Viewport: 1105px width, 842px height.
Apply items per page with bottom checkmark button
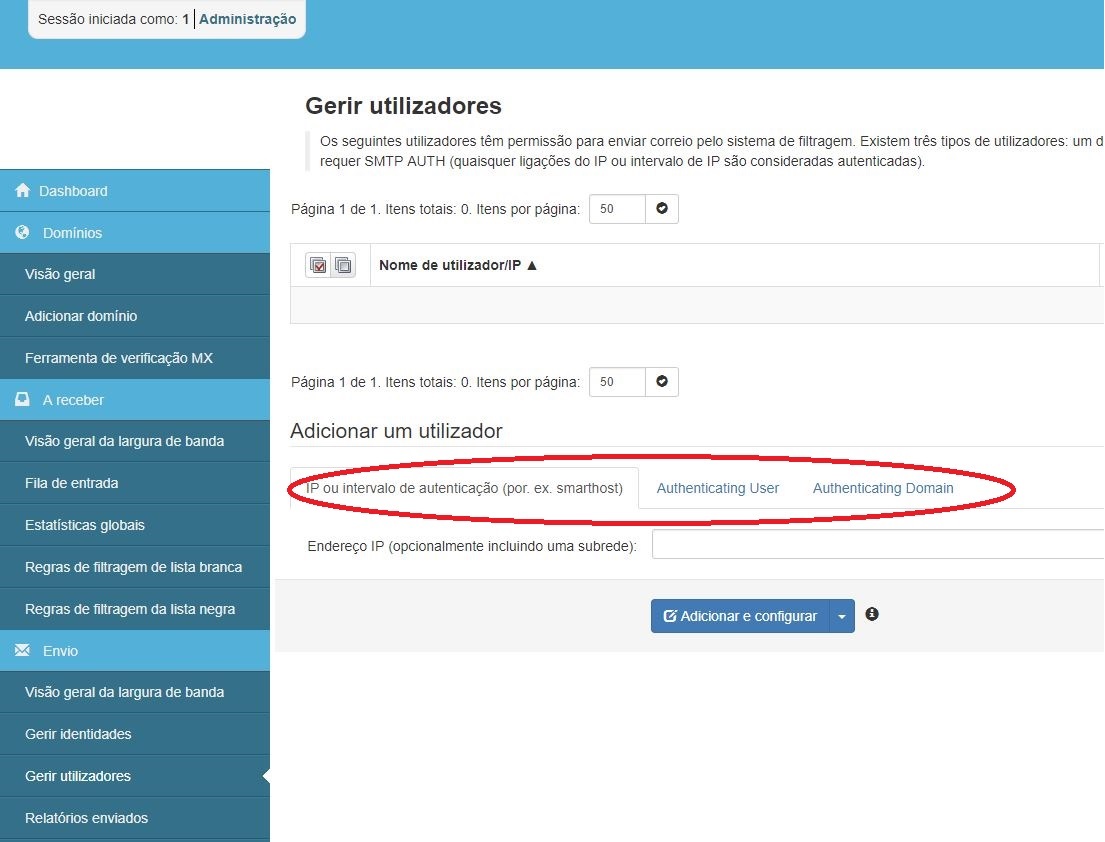[x=661, y=381]
